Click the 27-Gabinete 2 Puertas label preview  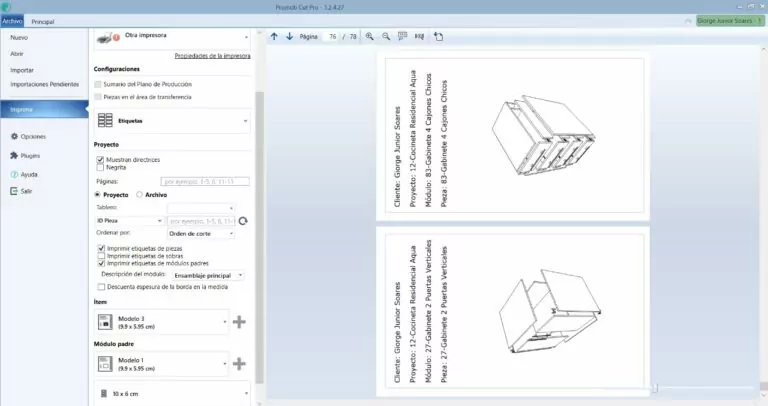[514, 311]
